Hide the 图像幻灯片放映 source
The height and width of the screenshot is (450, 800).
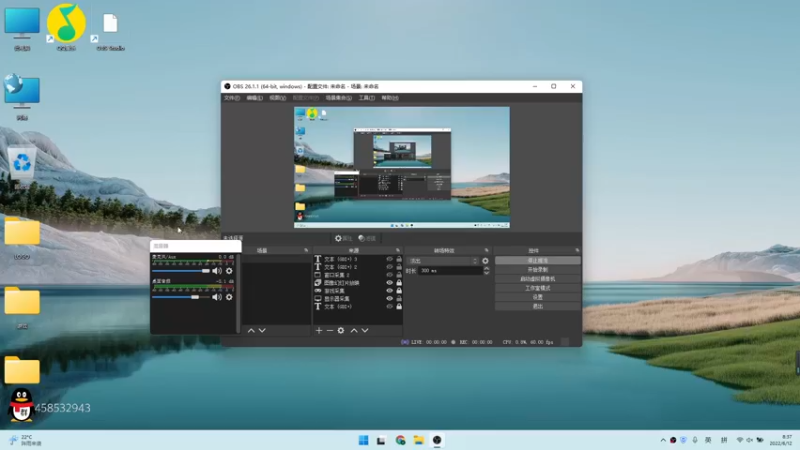click(390, 283)
